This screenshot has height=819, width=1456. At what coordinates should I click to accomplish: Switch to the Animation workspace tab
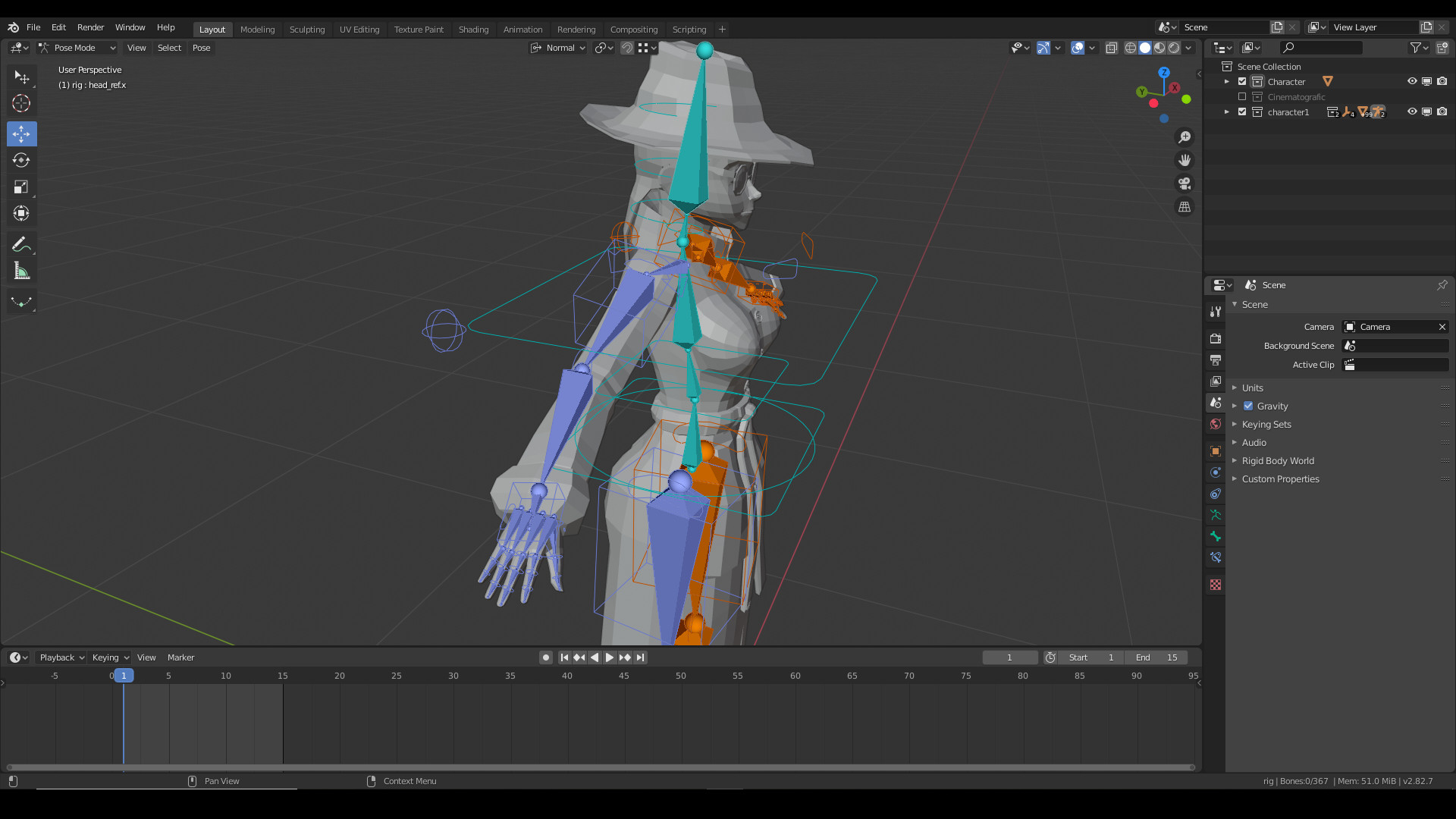coord(522,30)
